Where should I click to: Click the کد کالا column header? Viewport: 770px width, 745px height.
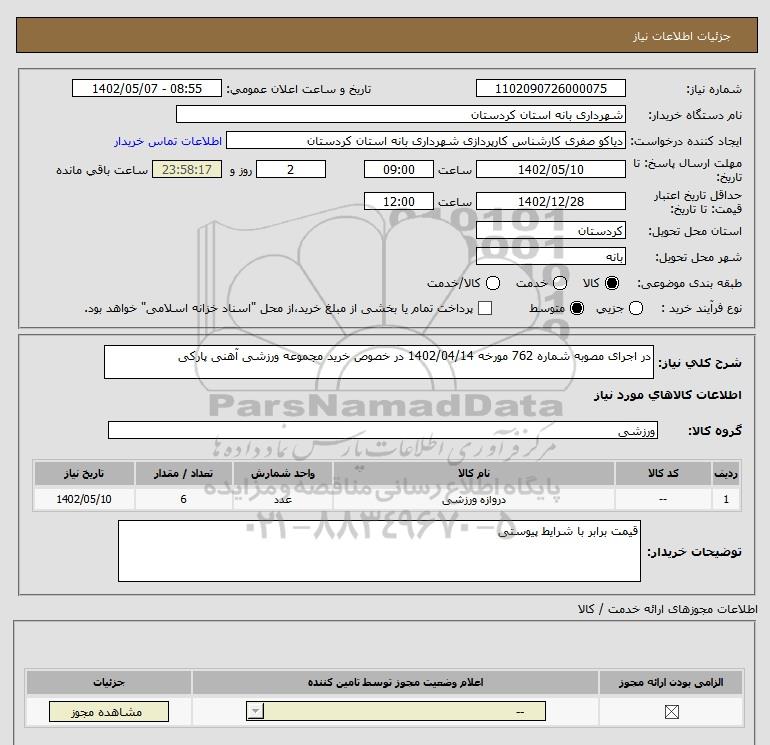point(663,473)
